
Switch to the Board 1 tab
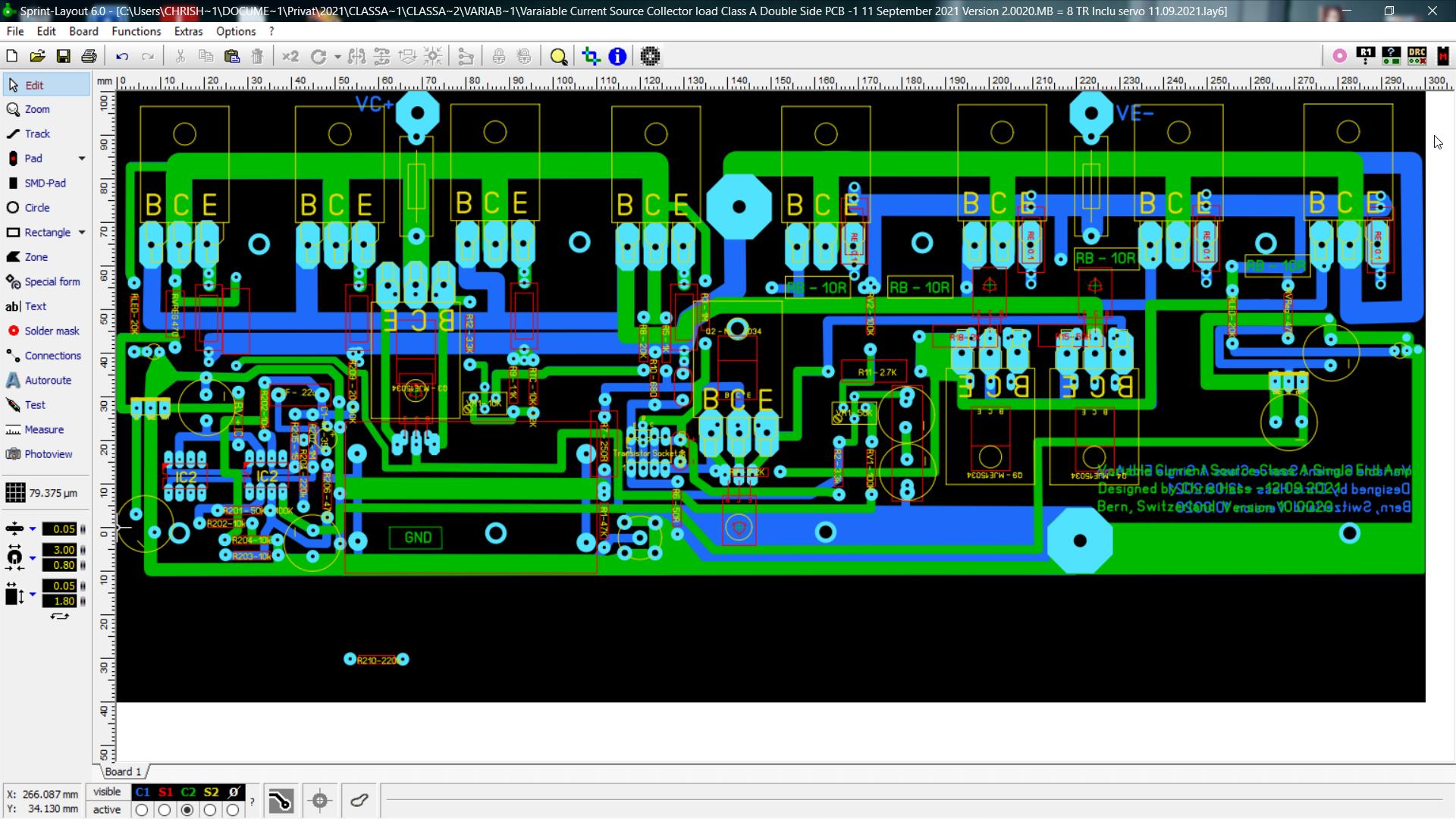click(x=123, y=771)
